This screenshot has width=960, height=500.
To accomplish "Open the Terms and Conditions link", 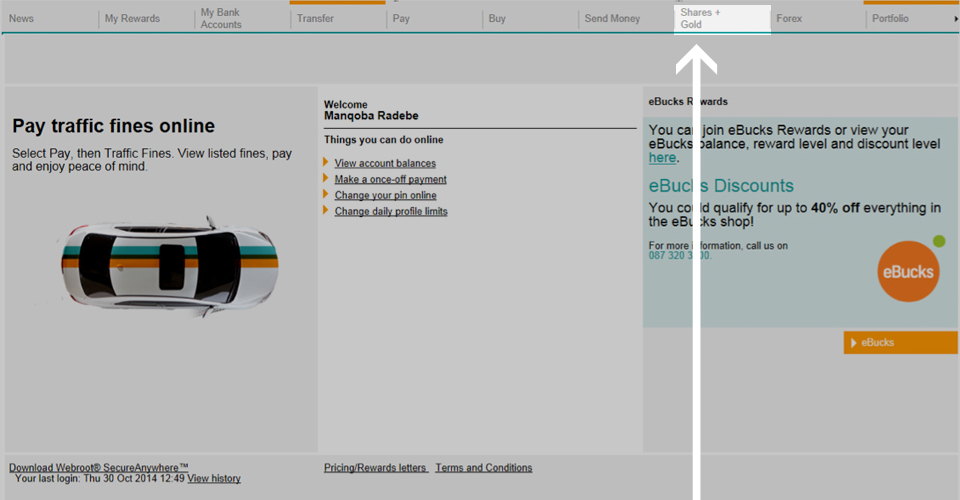I will [x=484, y=468].
